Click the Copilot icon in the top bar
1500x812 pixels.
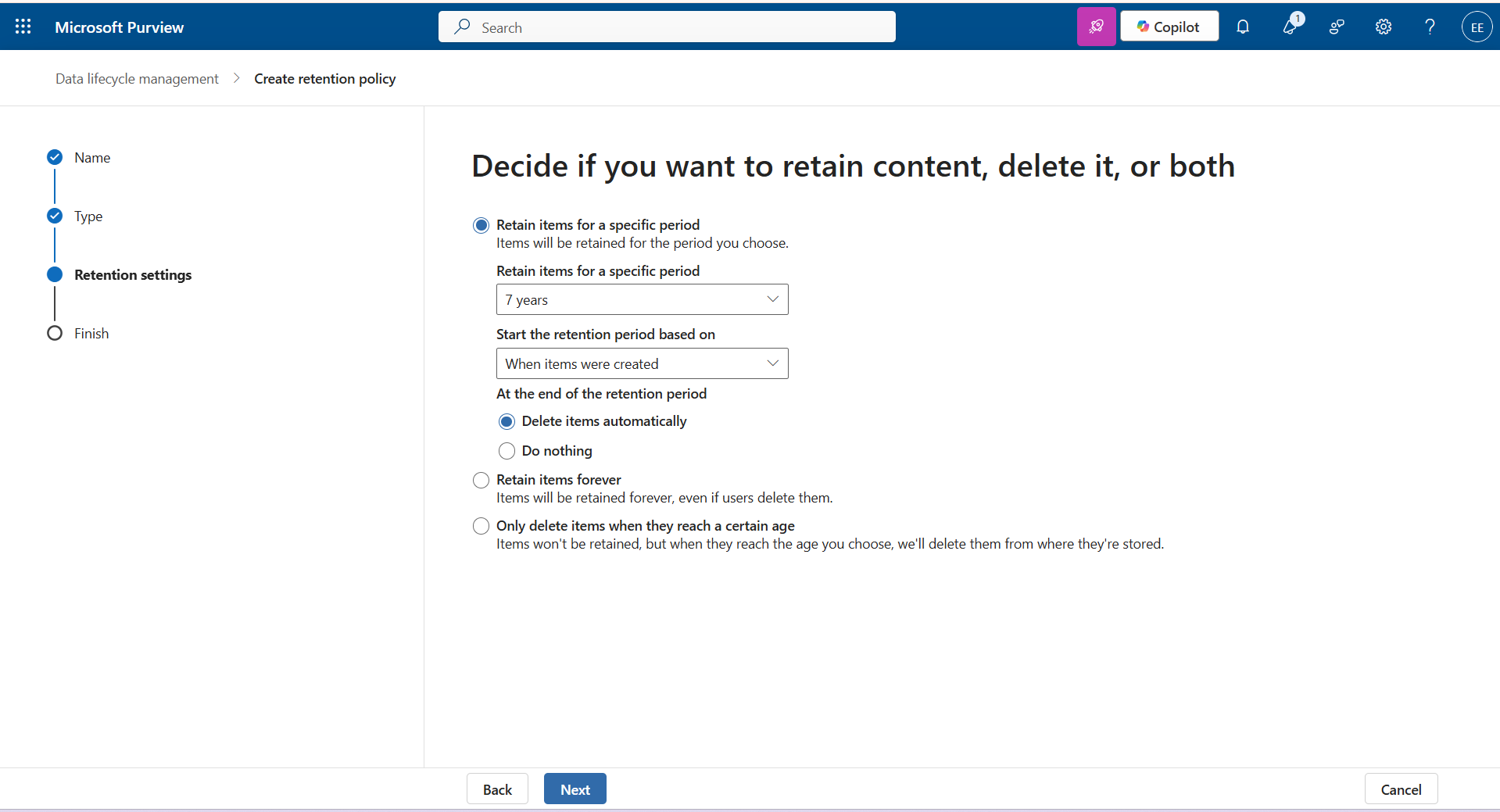pos(1169,26)
